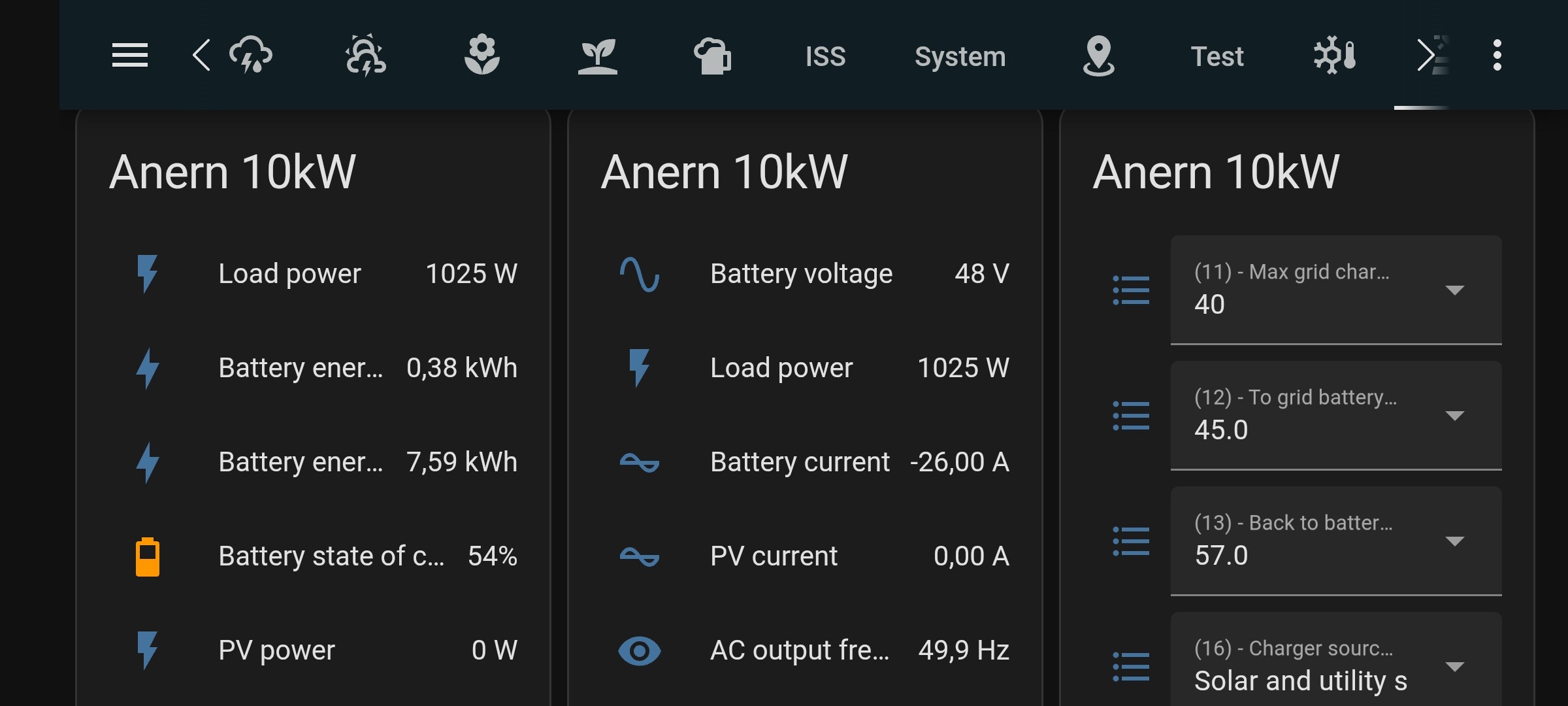Open the rain and lightning weather tab
The image size is (1568, 706).
pos(251,56)
